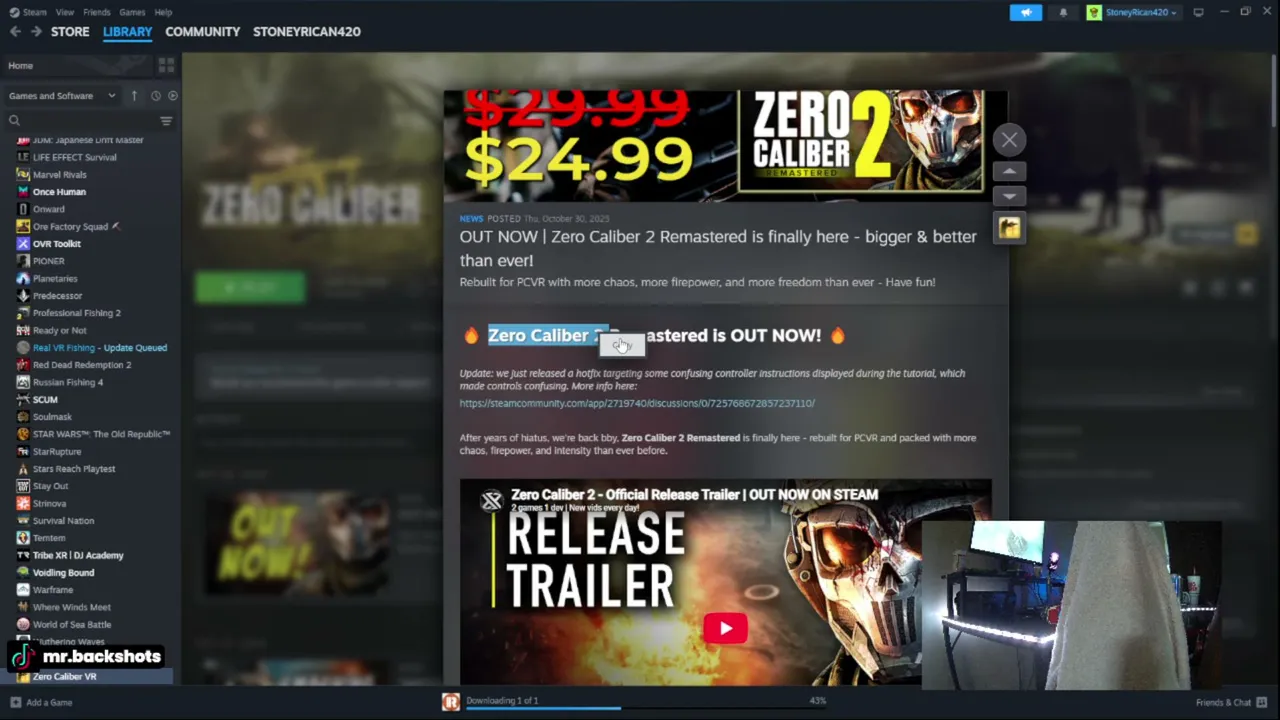Click the game icon below news arrows
The width and height of the screenshot is (1280, 720).
pyautogui.click(x=1009, y=229)
